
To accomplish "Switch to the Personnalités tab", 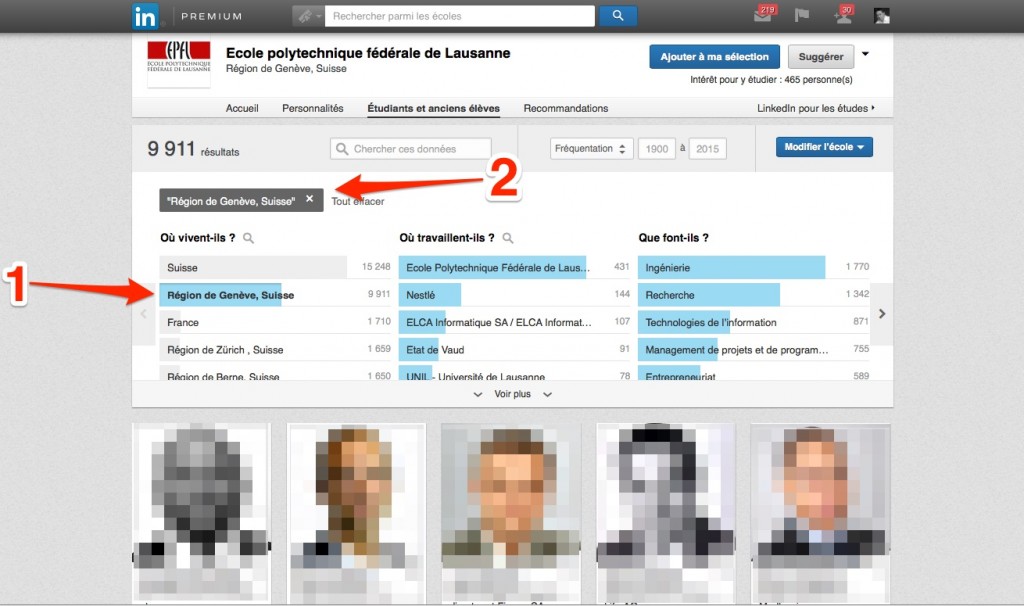I will coord(313,108).
